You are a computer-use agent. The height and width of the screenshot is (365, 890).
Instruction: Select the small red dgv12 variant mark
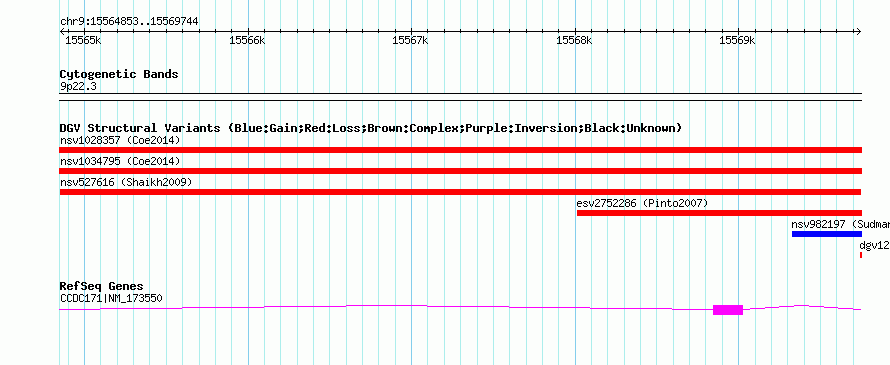pyautogui.click(x=860, y=255)
